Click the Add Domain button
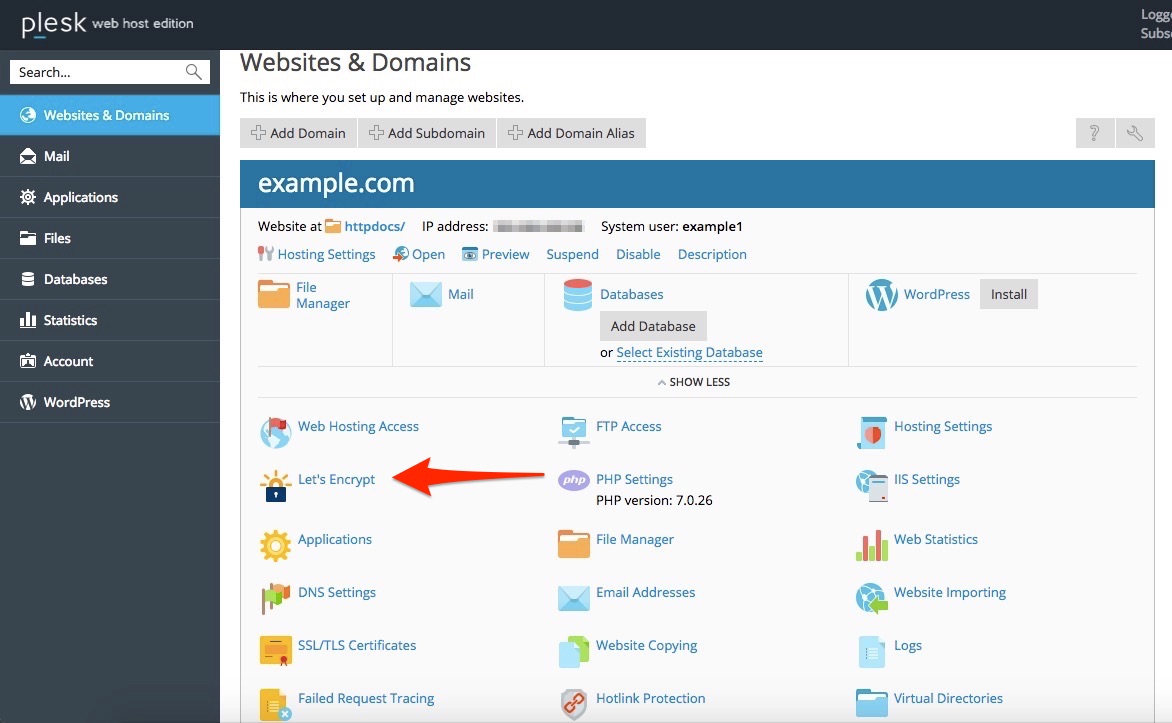The image size is (1172, 723). tap(298, 133)
